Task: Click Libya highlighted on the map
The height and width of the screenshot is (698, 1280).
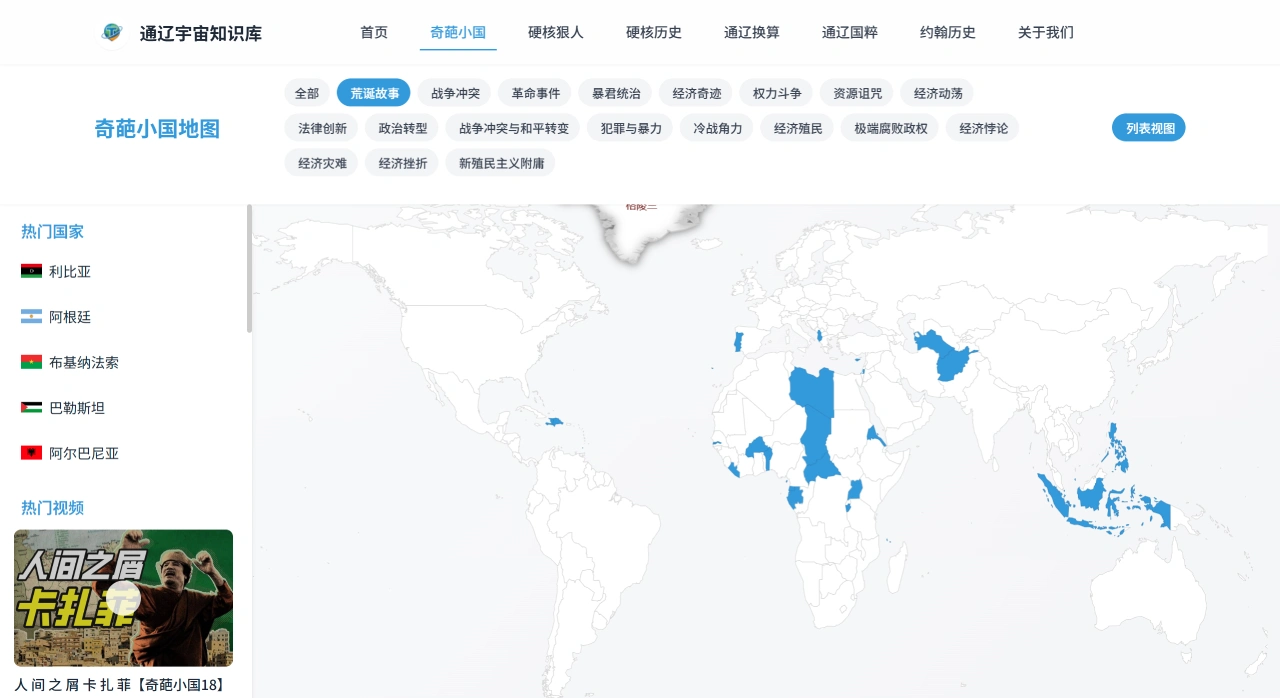Action: pos(810,390)
